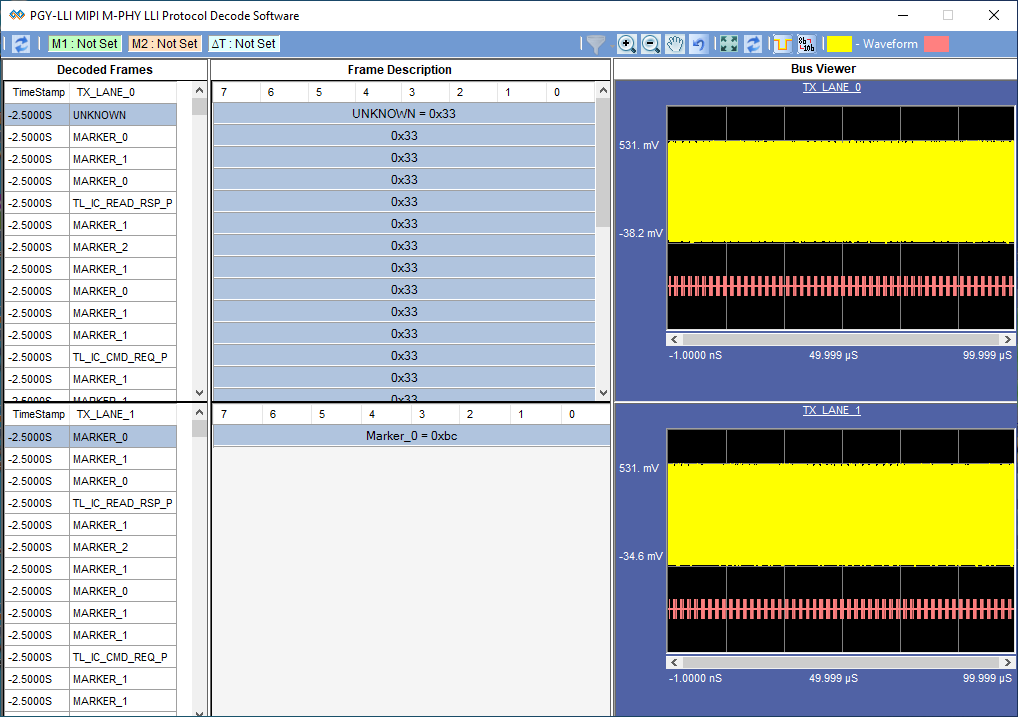
Task: Click the refresh icon left of M1 marker
Action: coord(21,44)
